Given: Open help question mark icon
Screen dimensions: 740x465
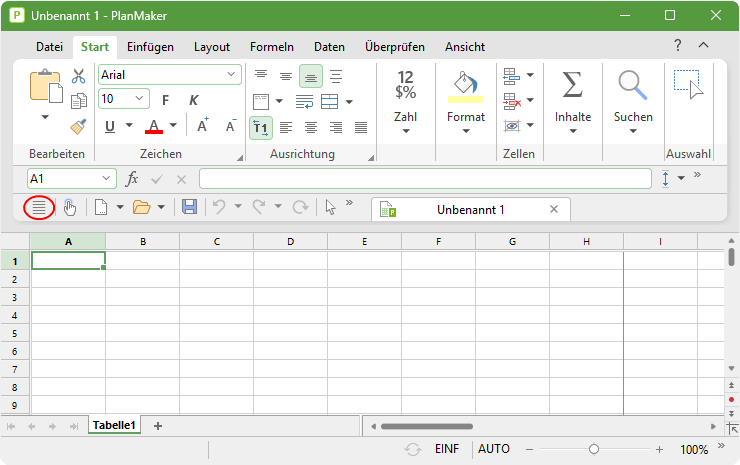Looking at the screenshot, I should 678,45.
